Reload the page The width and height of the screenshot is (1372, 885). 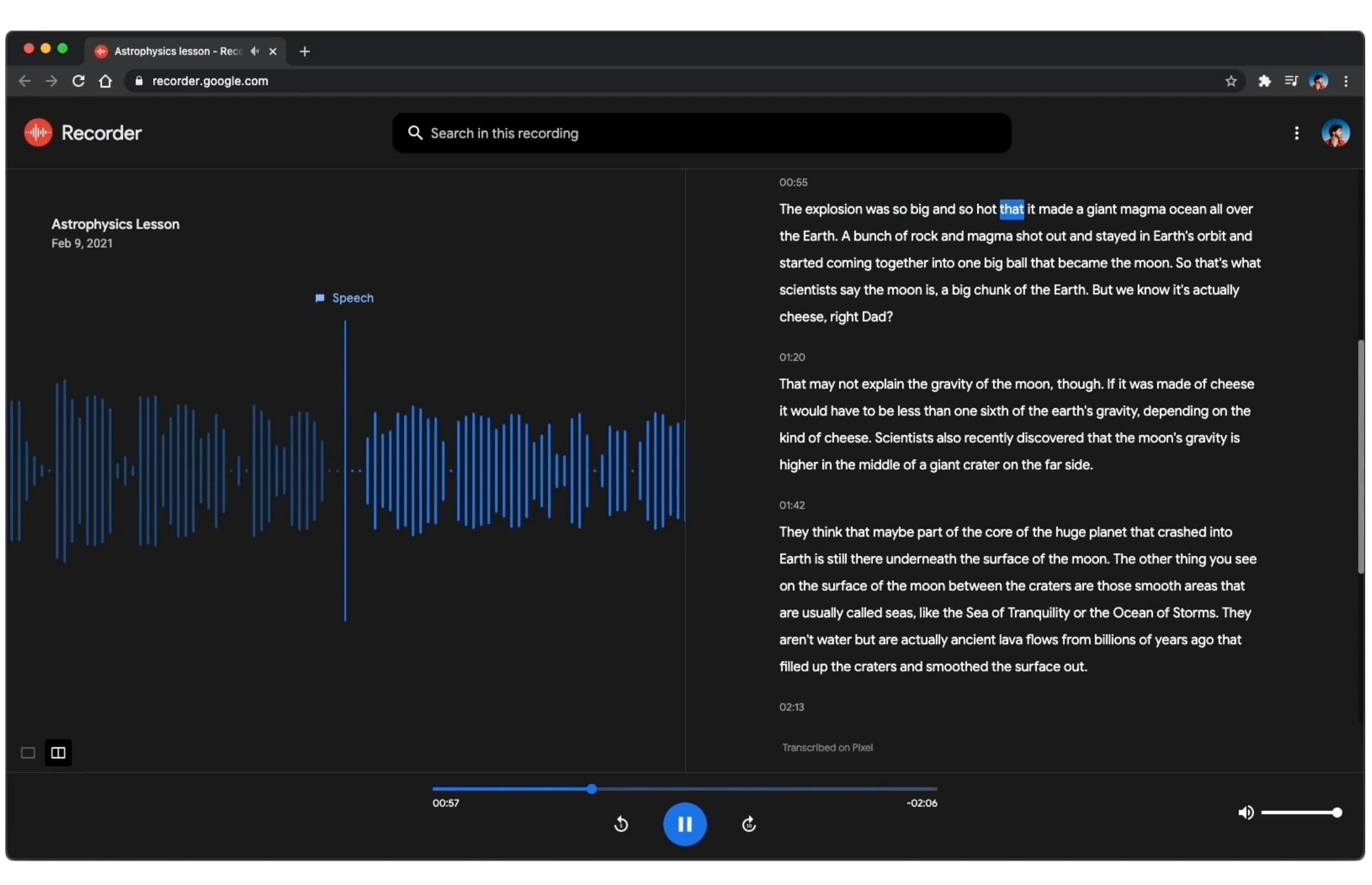pyautogui.click(x=78, y=81)
